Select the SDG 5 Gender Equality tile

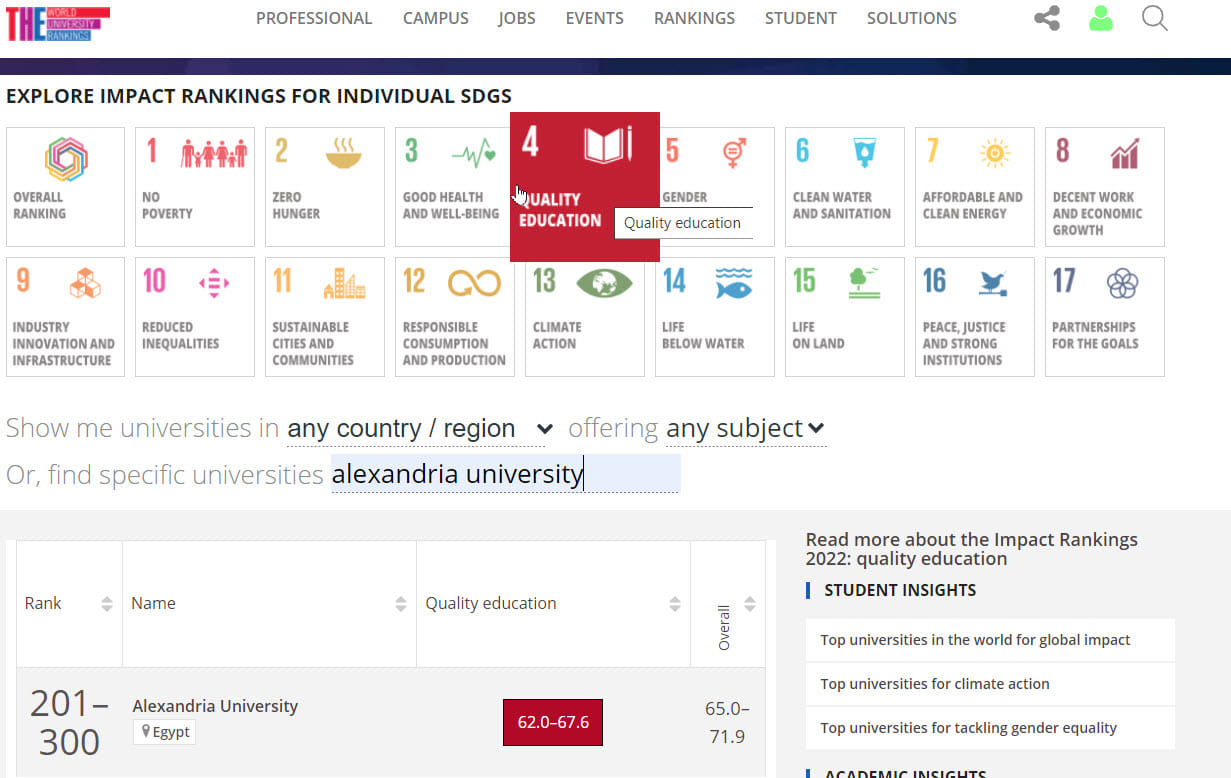tap(714, 187)
